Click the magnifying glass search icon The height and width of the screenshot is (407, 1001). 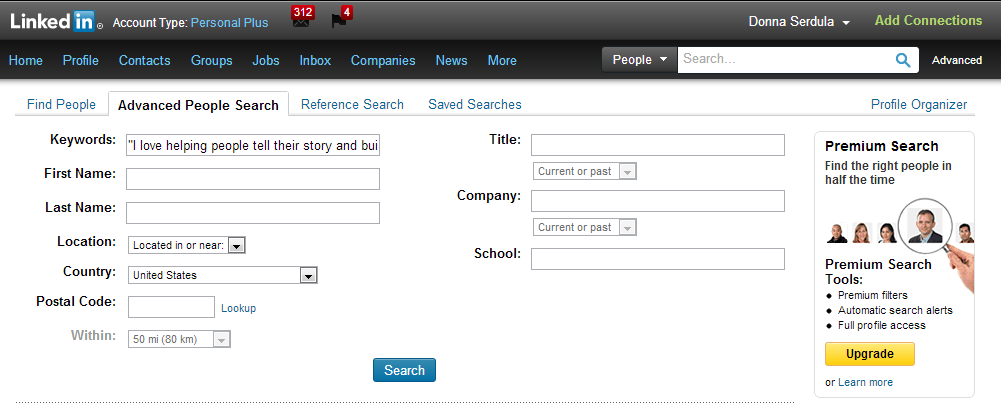[x=903, y=60]
